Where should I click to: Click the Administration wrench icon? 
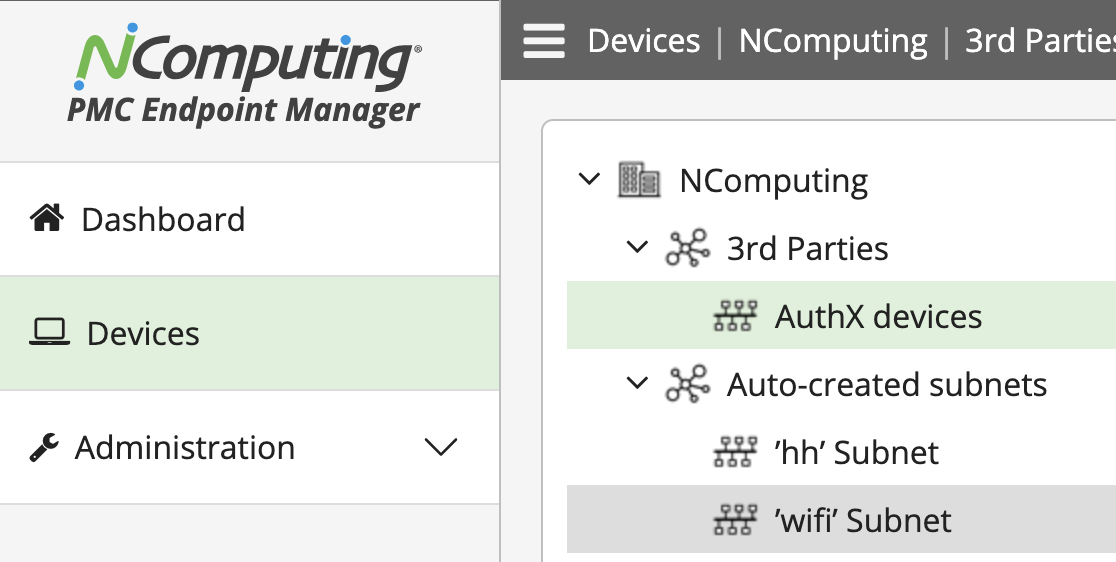point(44,447)
